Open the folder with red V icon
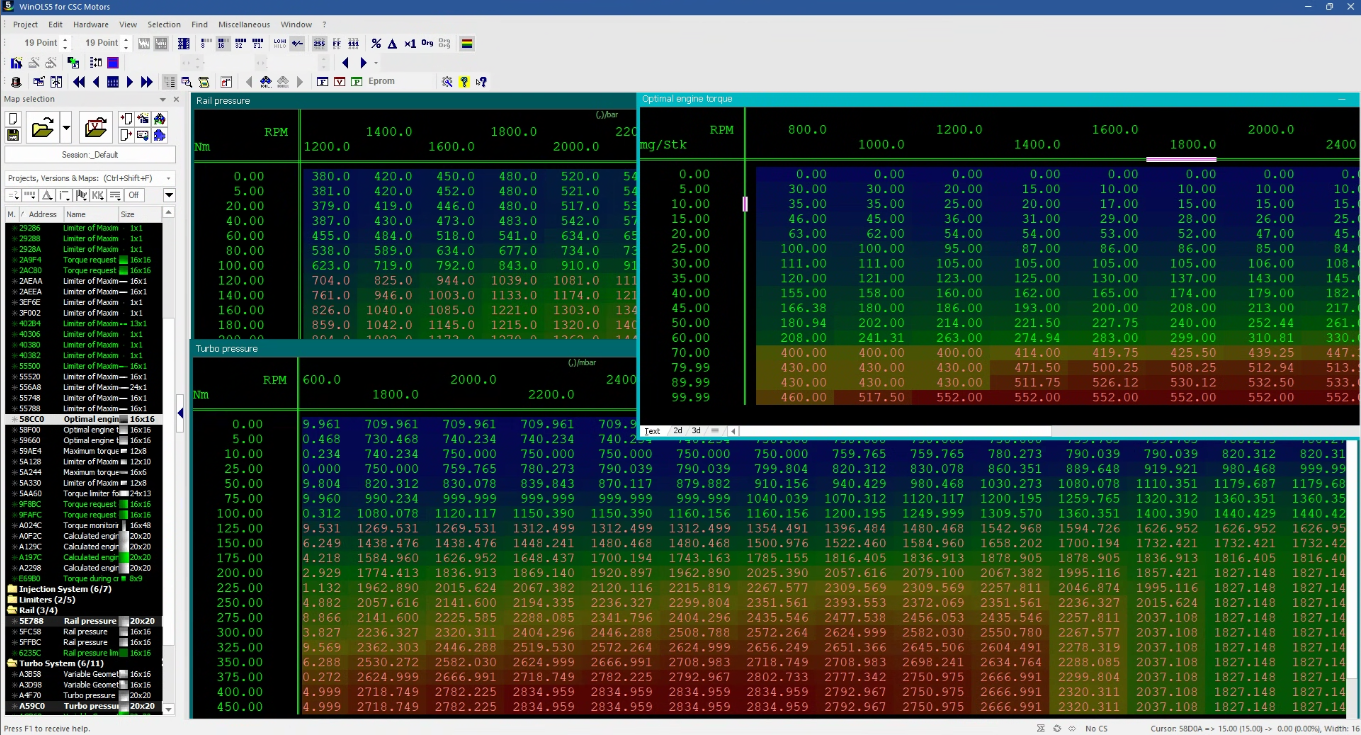Screen dimensions: 1361x735 tap(96, 128)
